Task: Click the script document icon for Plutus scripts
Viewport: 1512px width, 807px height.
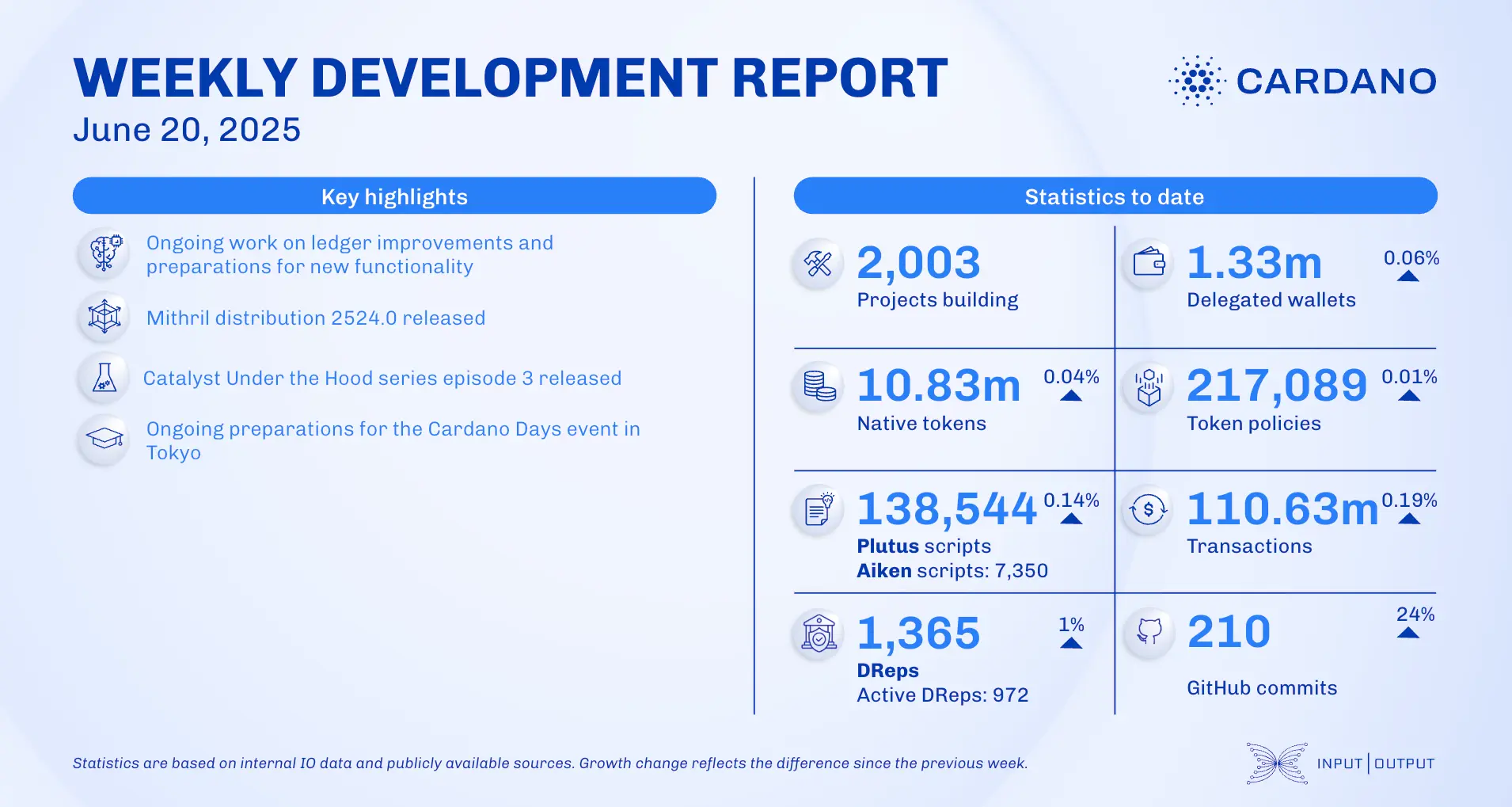Action: point(817,510)
